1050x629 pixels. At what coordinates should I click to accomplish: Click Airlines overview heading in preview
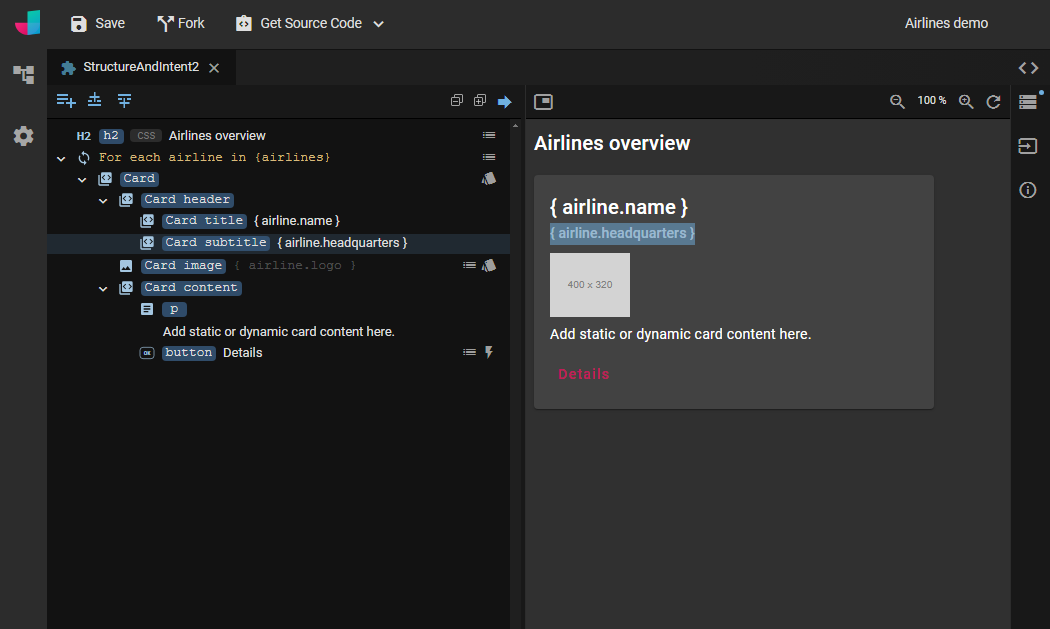pyautogui.click(x=612, y=143)
